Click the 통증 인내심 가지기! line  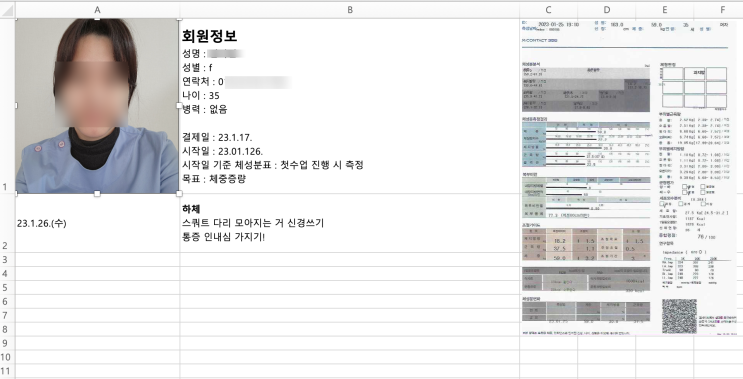223,236
